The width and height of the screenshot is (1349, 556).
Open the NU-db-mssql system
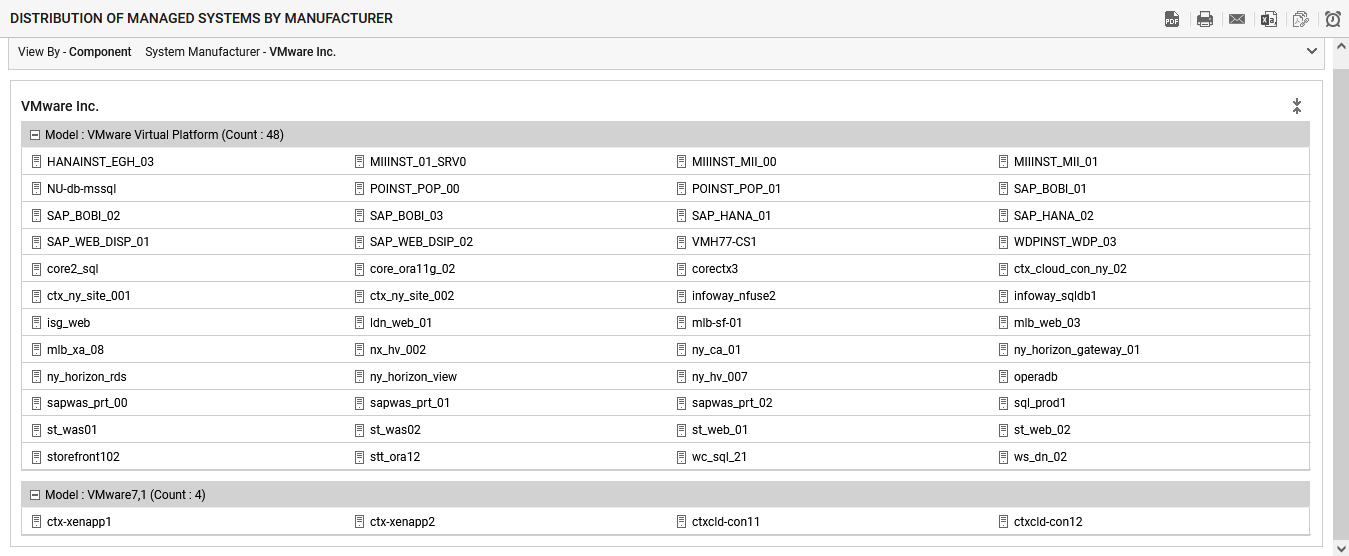tap(82, 189)
